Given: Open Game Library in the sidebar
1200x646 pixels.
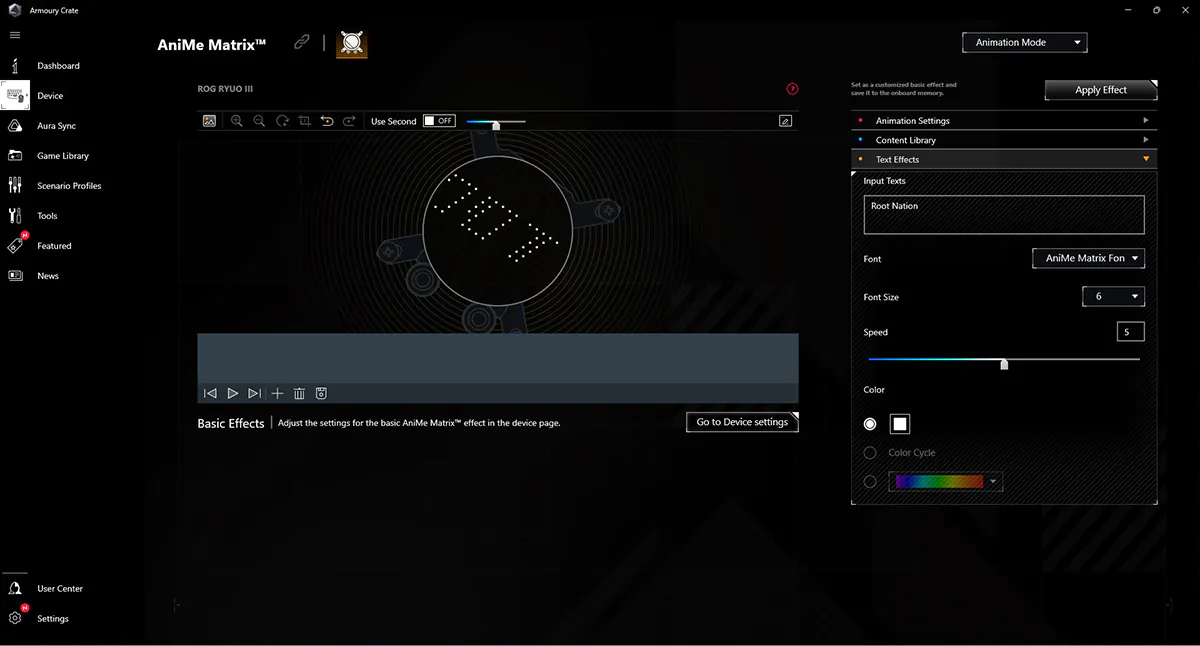Looking at the screenshot, I should [63, 156].
